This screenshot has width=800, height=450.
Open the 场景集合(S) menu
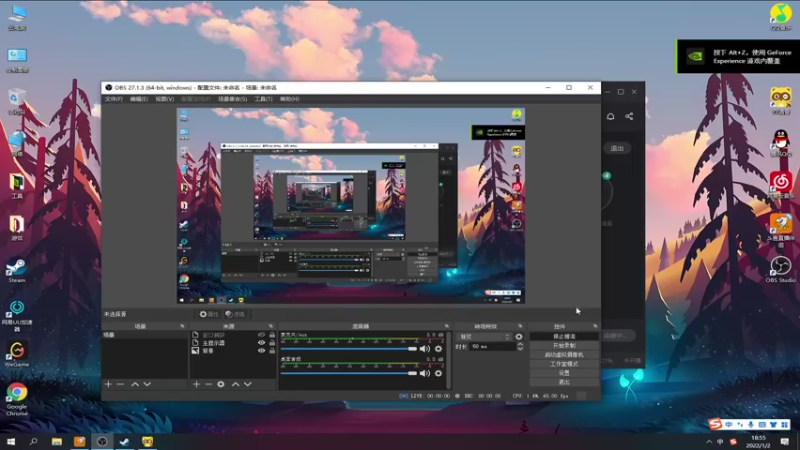(x=233, y=99)
